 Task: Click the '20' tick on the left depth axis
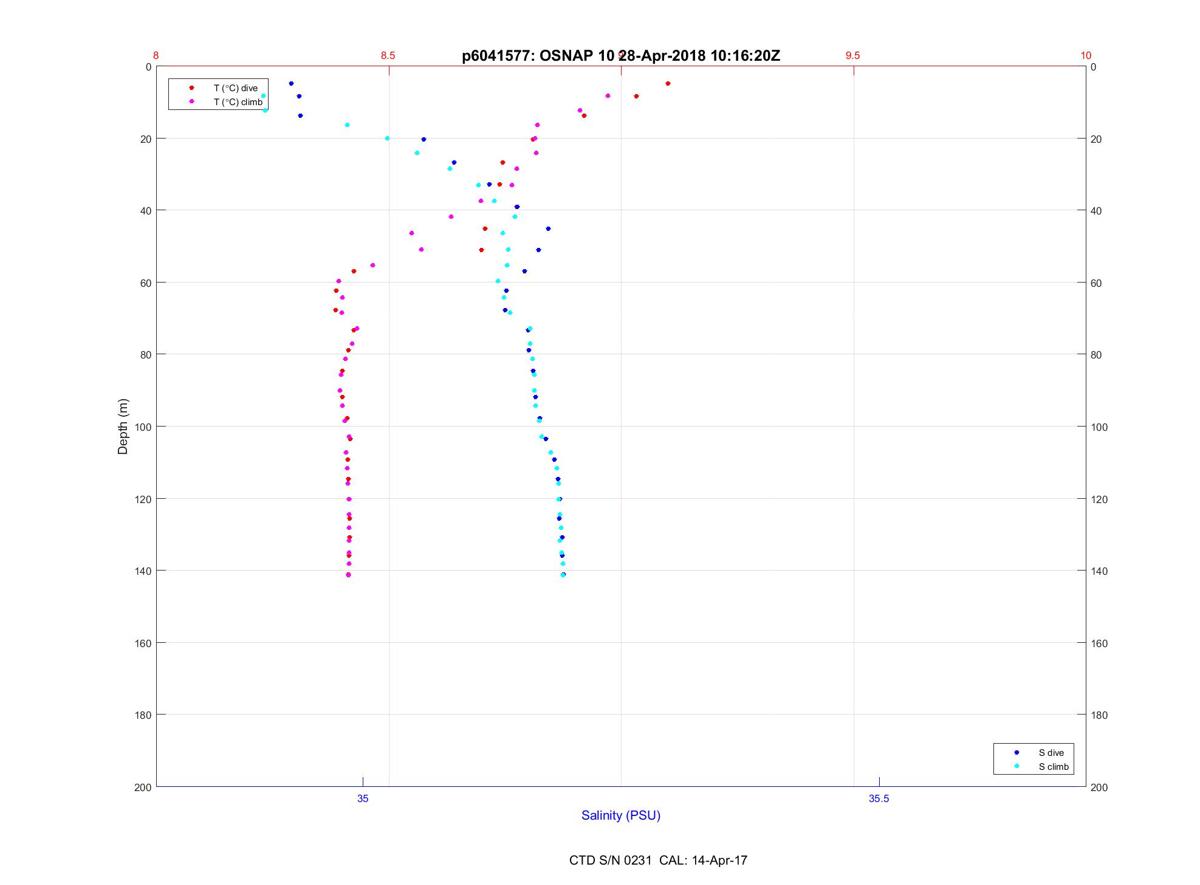(x=145, y=139)
